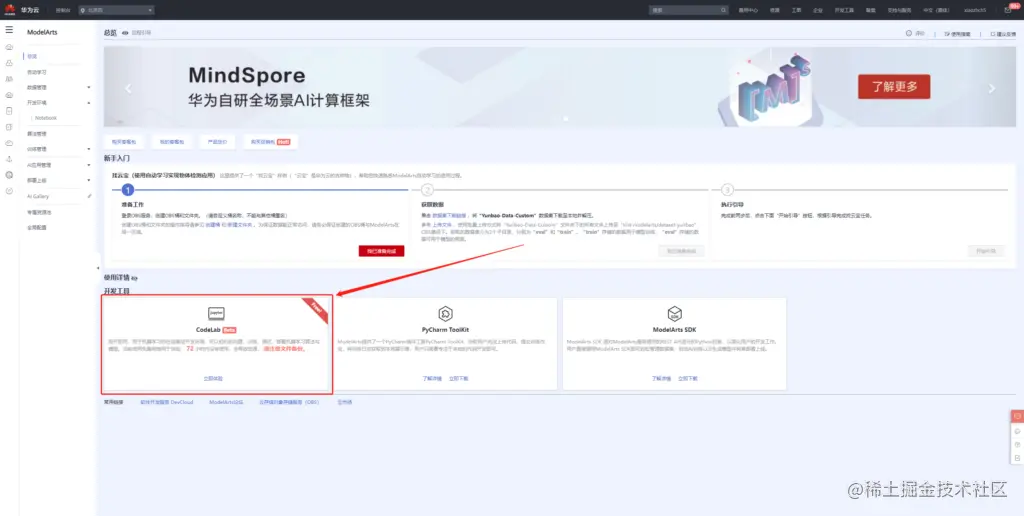Click the PyCharm ToolKit hexagon icon
This screenshot has width=1024, height=516.
point(445,314)
